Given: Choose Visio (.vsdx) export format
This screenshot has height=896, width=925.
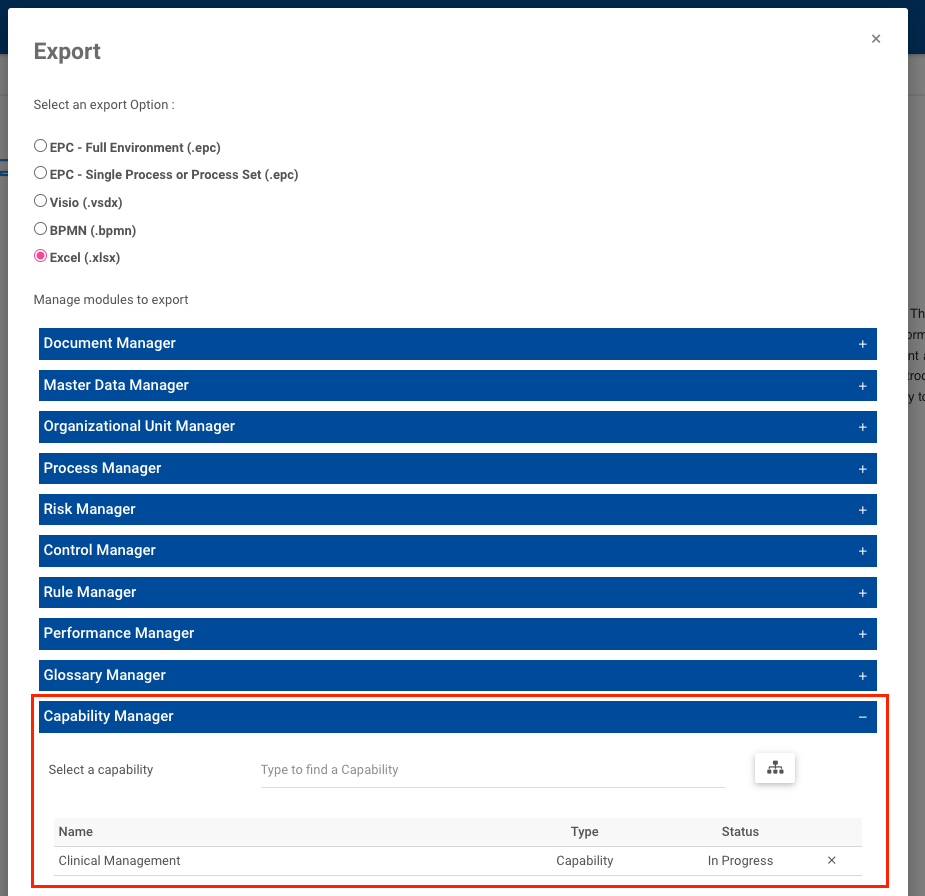Looking at the screenshot, I should [40, 199].
